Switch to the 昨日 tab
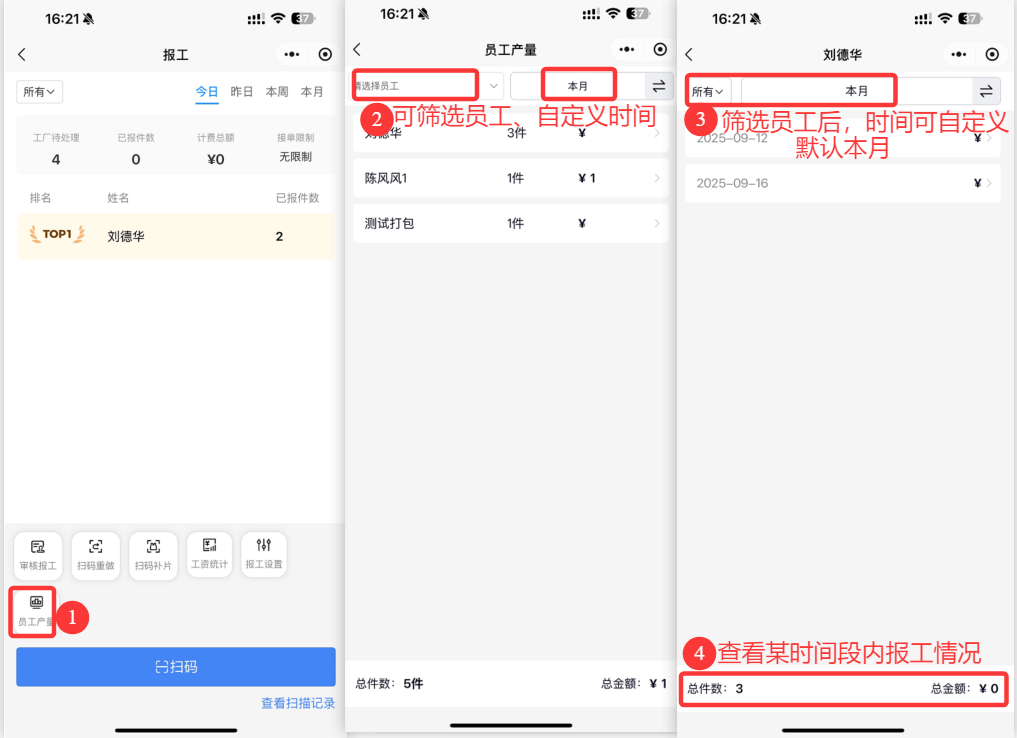This screenshot has width=1017, height=738. click(242, 92)
